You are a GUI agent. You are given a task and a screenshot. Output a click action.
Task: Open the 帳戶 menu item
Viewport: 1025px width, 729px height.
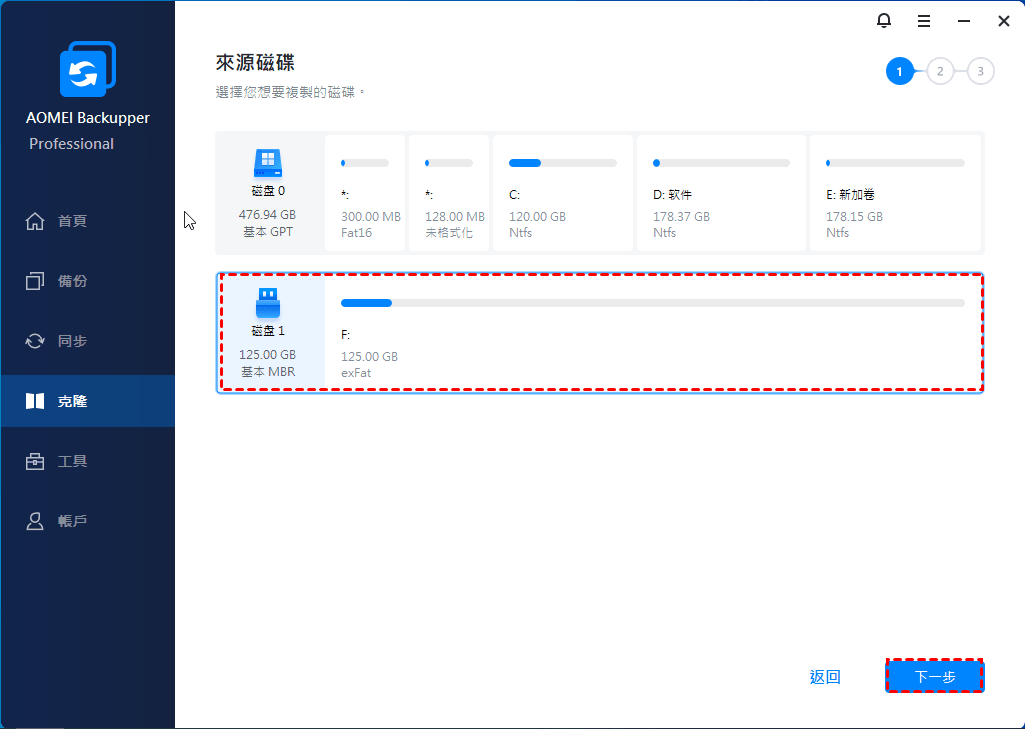point(88,521)
